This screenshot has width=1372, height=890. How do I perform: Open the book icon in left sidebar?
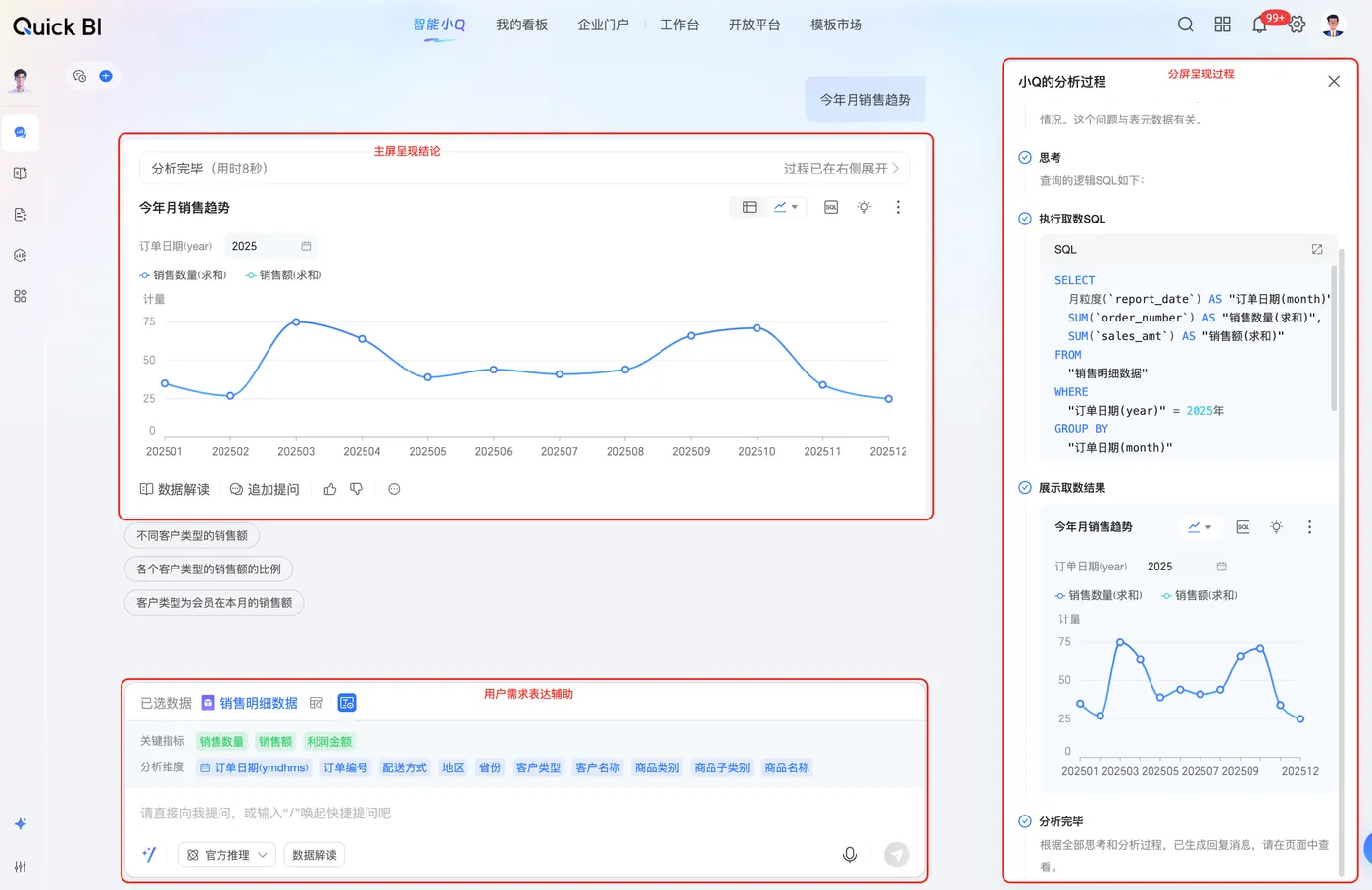point(21,173)
